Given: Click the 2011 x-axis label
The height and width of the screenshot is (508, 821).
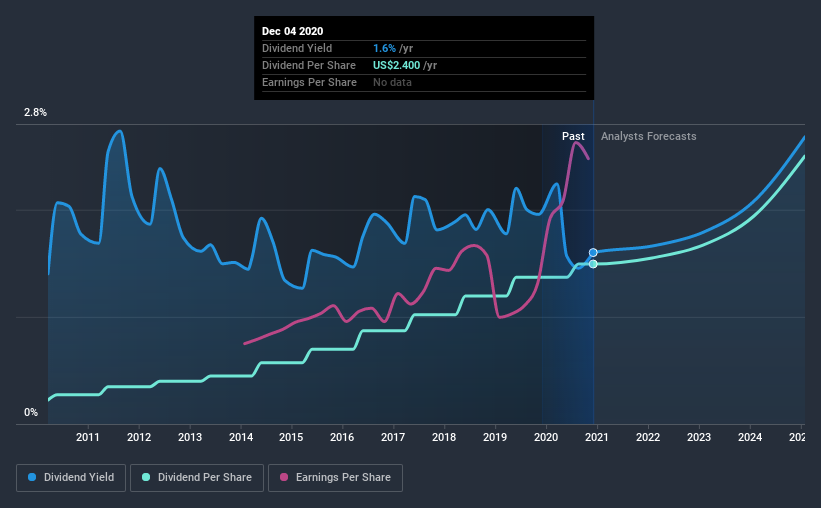Looking at the screenshot, I should tap(87, 437).
